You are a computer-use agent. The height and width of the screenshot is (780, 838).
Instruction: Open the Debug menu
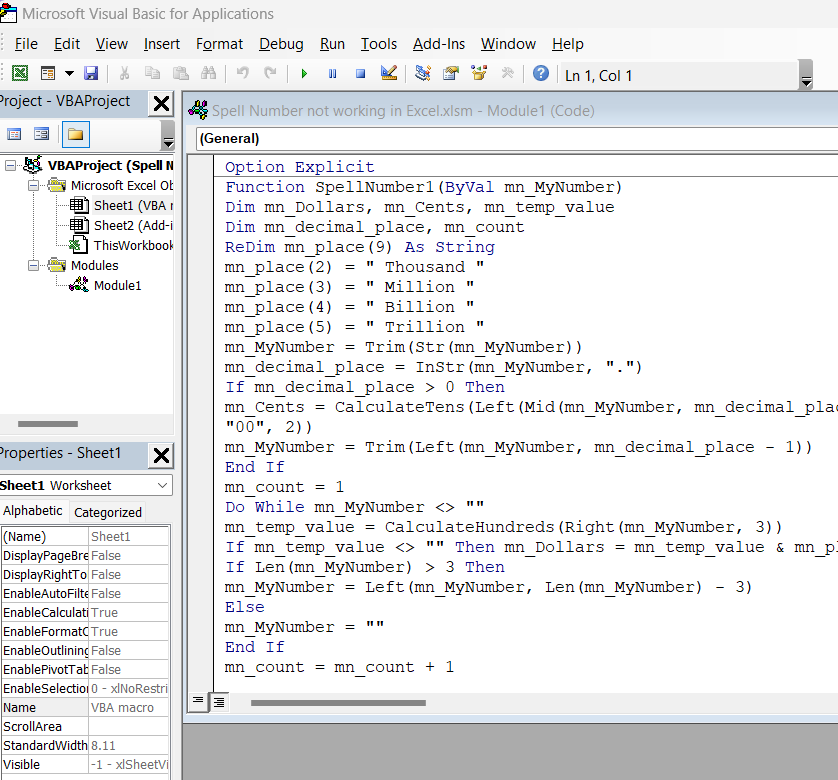point(281,44)
